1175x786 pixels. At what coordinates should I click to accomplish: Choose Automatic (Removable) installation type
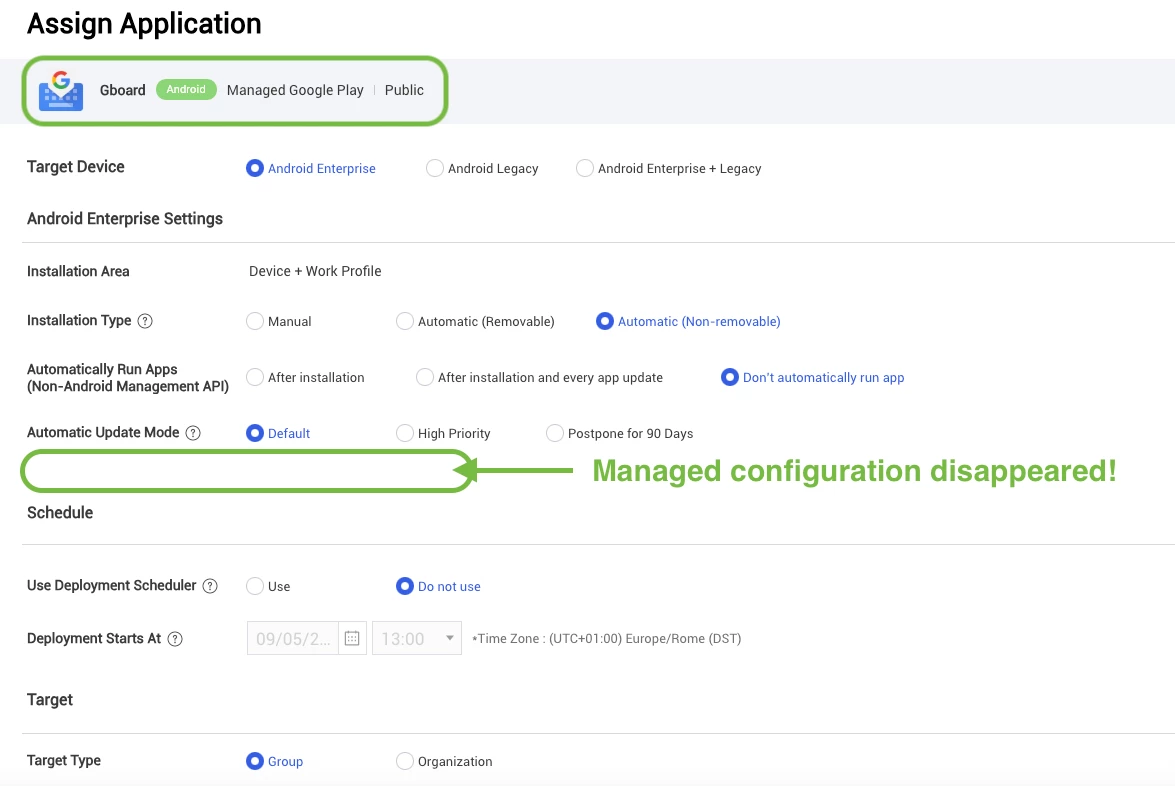(405, 321)
